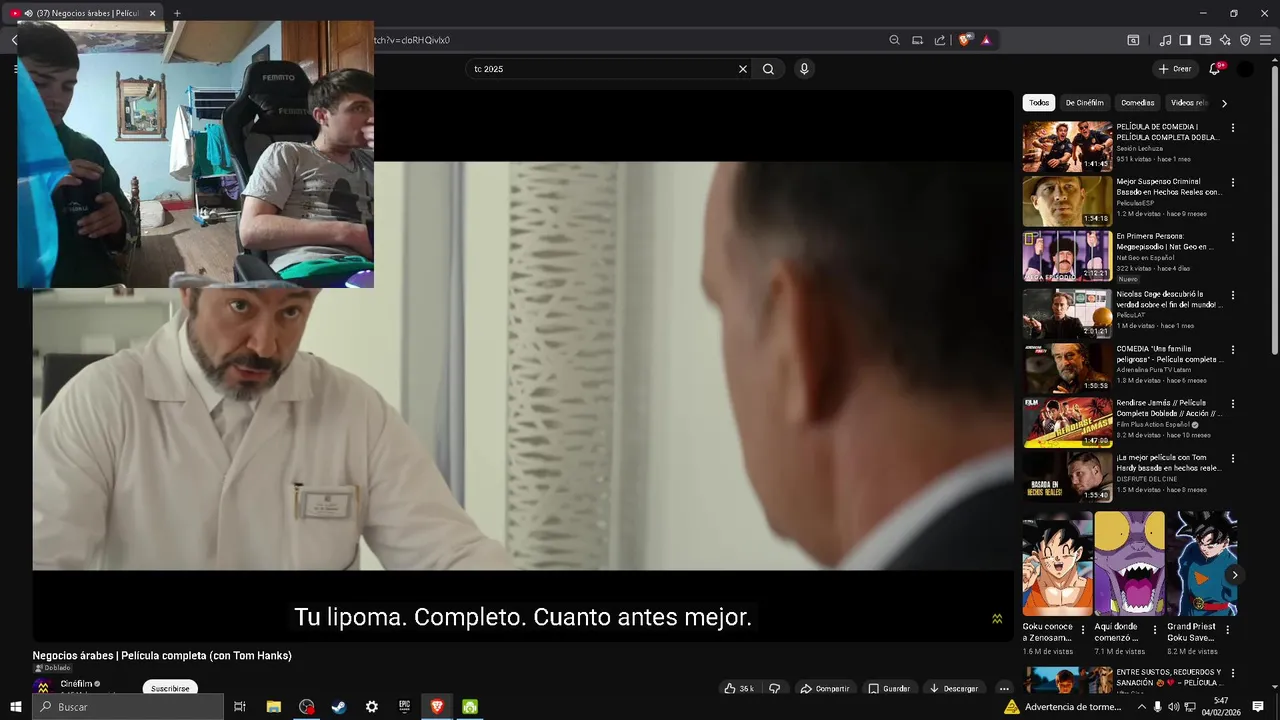Open Brave Rewards triangle icon
This screenshot has height=720, width=1280.
click(x=986, y=40)
